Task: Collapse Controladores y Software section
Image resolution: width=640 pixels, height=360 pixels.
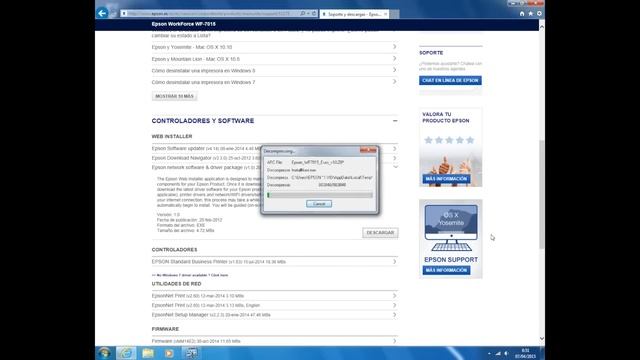Action: [395, 121]
